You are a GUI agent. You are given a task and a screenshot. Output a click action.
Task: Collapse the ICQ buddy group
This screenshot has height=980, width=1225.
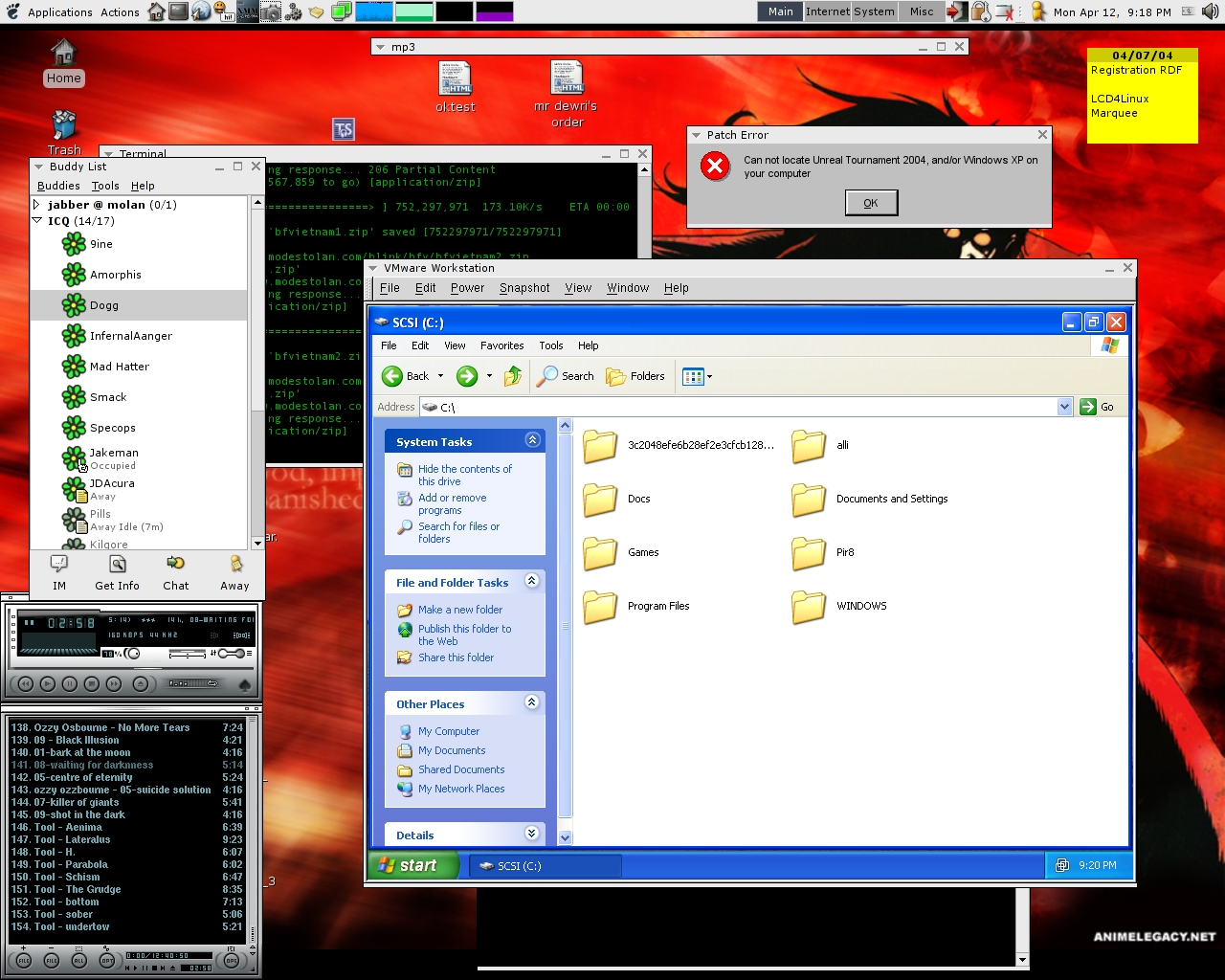click(x=37, y=221)
